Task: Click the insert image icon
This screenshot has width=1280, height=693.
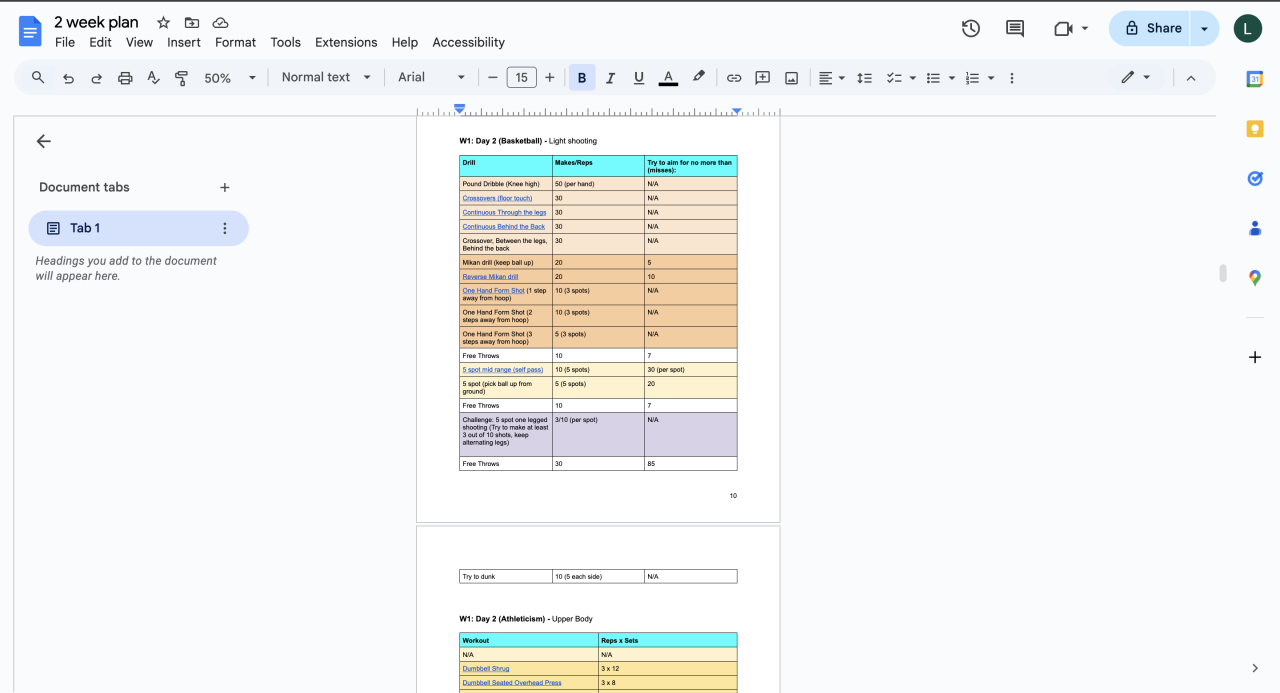Action: coord(791,78)
